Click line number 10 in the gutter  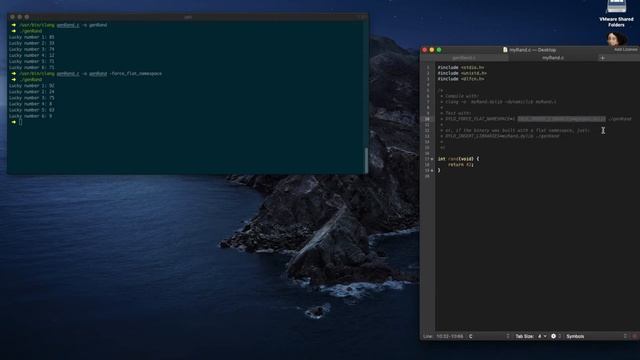[x=427, y=119]
